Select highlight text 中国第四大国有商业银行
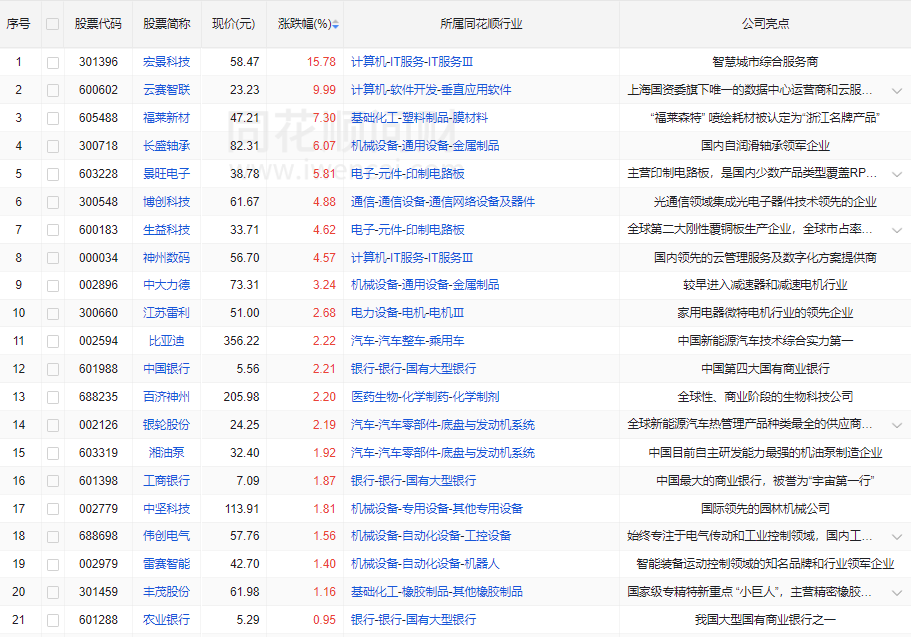The width and height of the screenshot is (919, 637). pyautogui.click(x=765, y=369)
